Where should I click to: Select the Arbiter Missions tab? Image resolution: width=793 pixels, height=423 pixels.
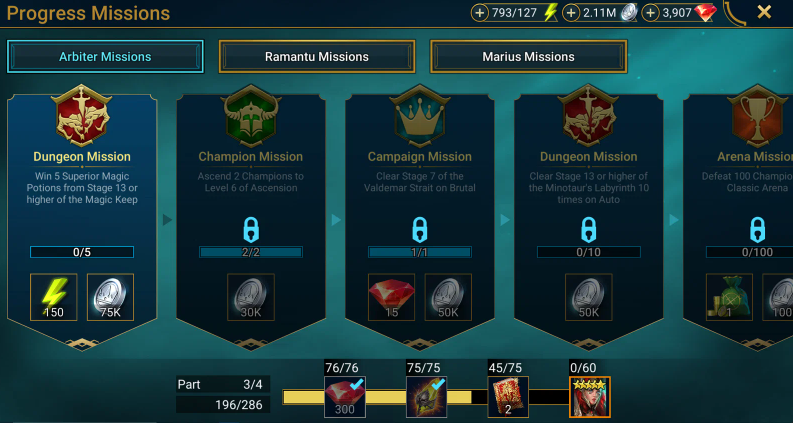[x=105, y=57]
